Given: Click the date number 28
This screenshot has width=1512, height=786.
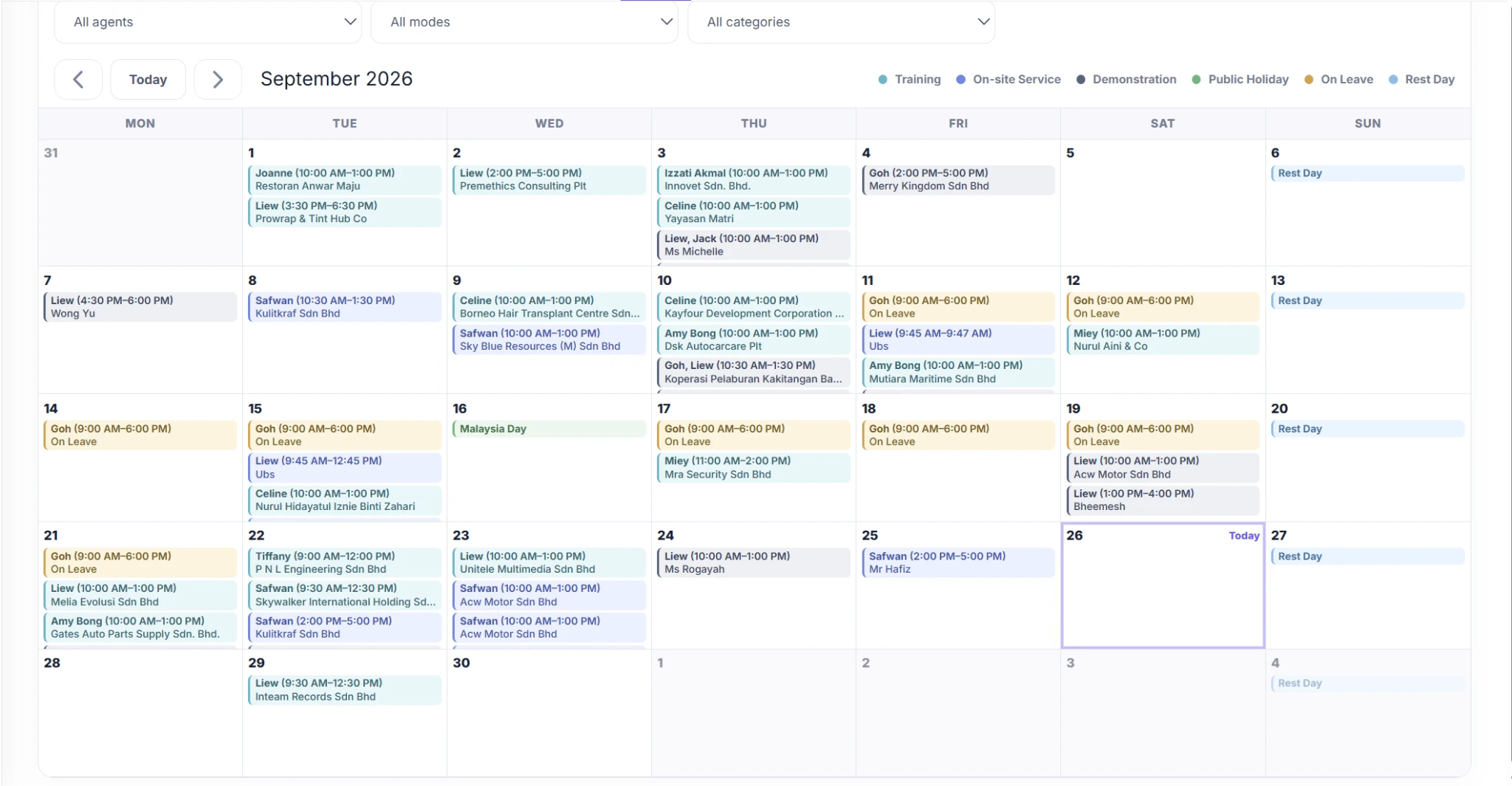Looking at the screenshot, I should pyautogui.click(x=52, y=663).
